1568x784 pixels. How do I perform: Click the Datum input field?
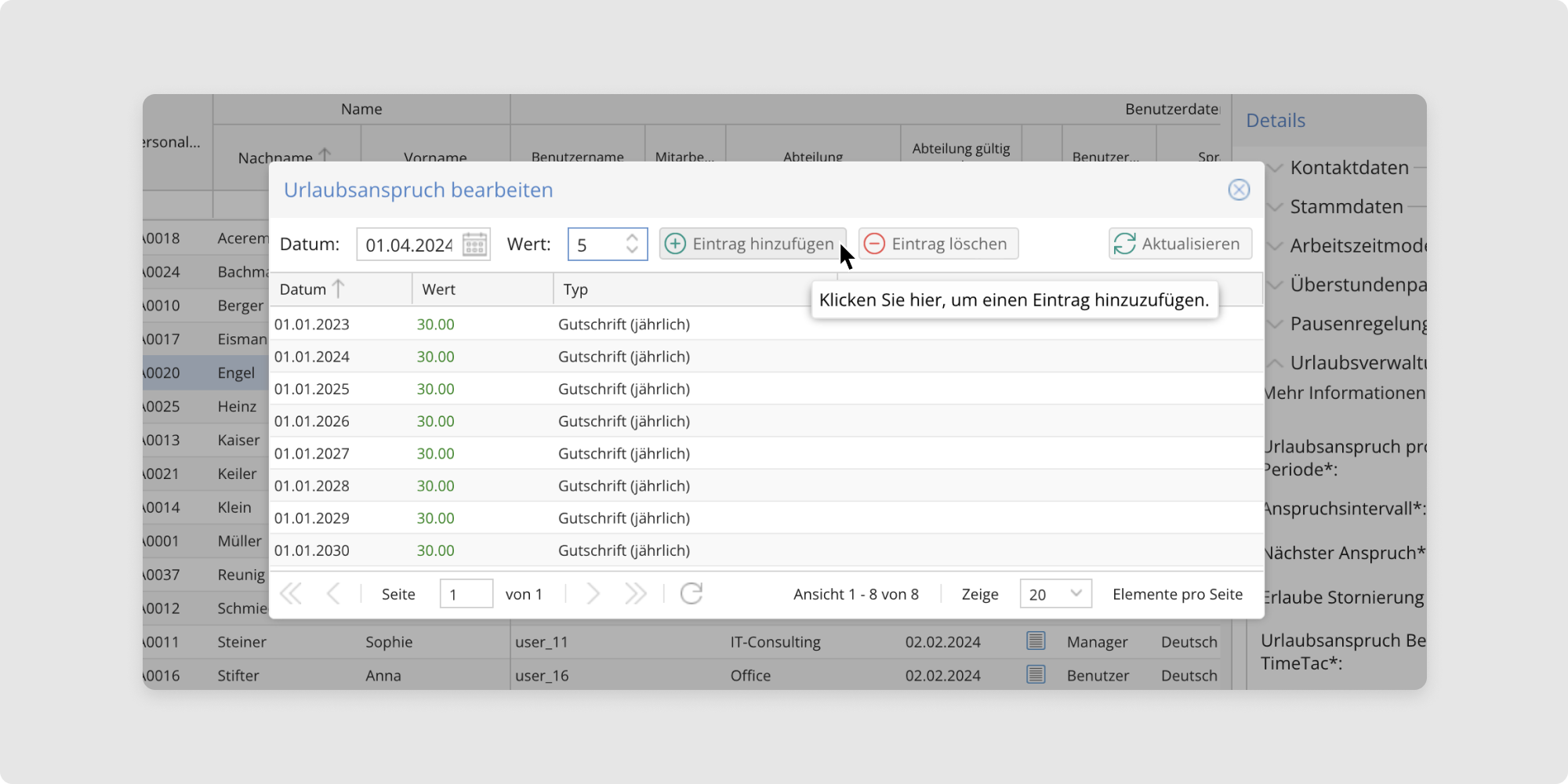point(408,245)
